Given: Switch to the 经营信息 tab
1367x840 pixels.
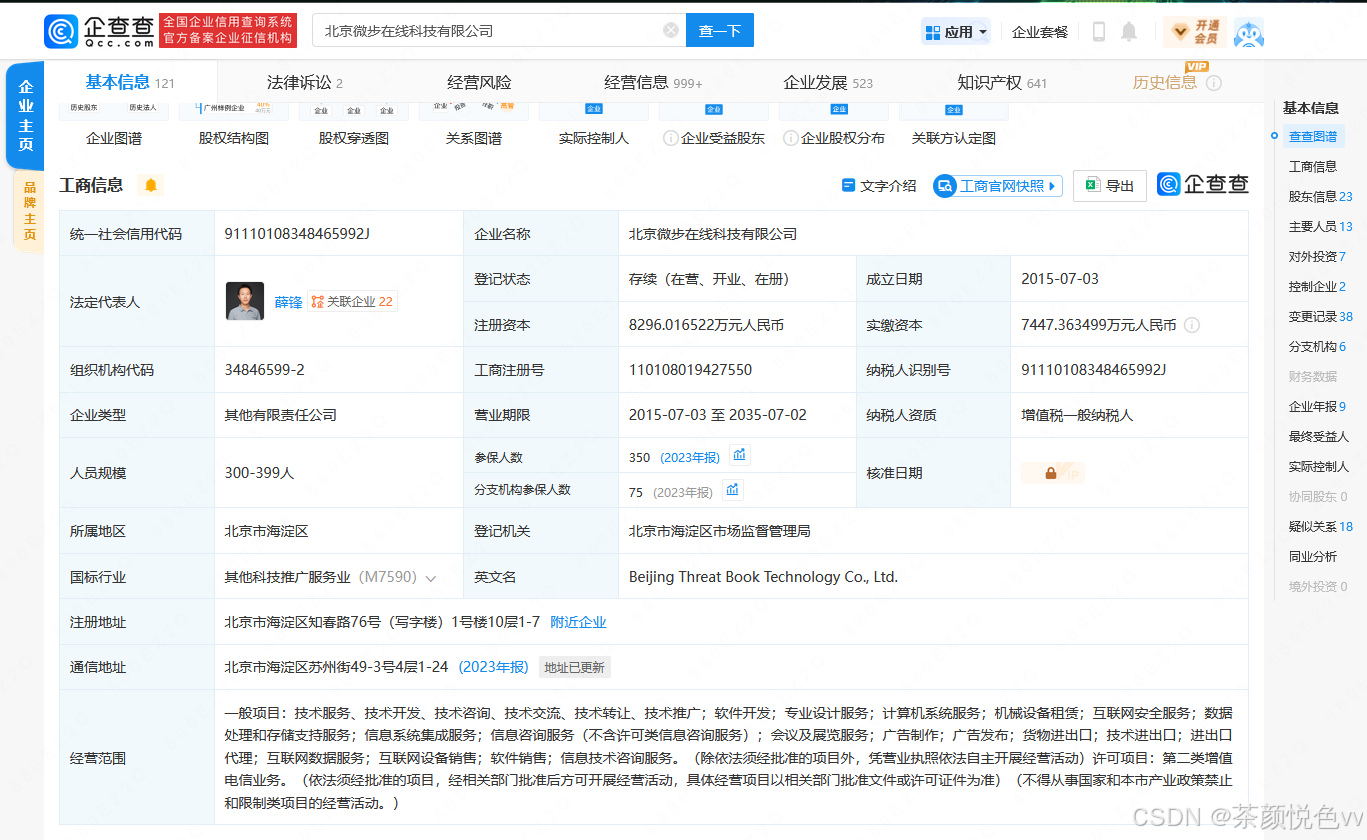Looking at the screenshot, I should coord(653,82).
